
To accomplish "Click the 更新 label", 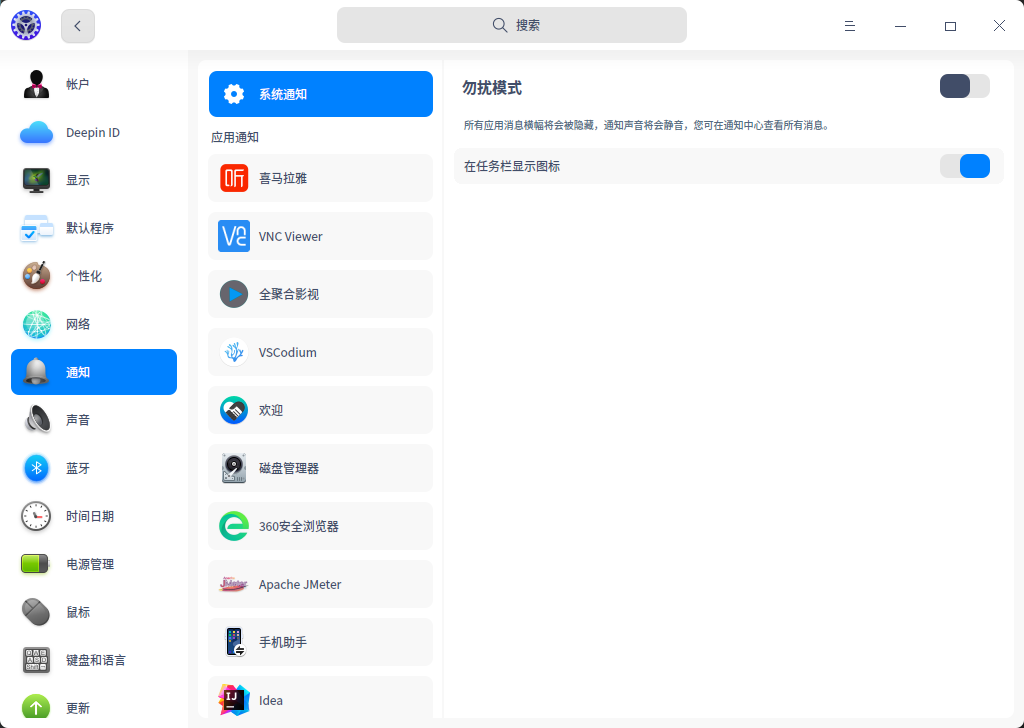I will [x=78, y=708].
